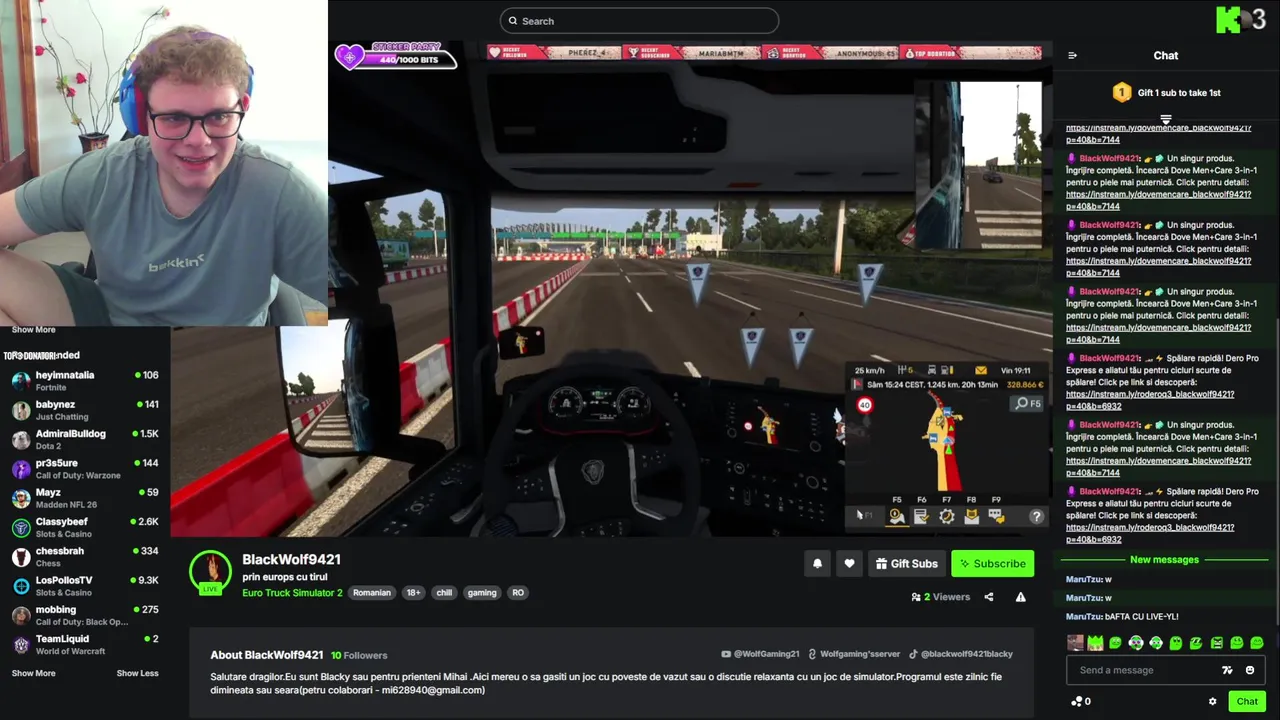Open BlackWolf9421's avatar with LIVE badge
The image size is (1280, 720).
tap(210, 572)
